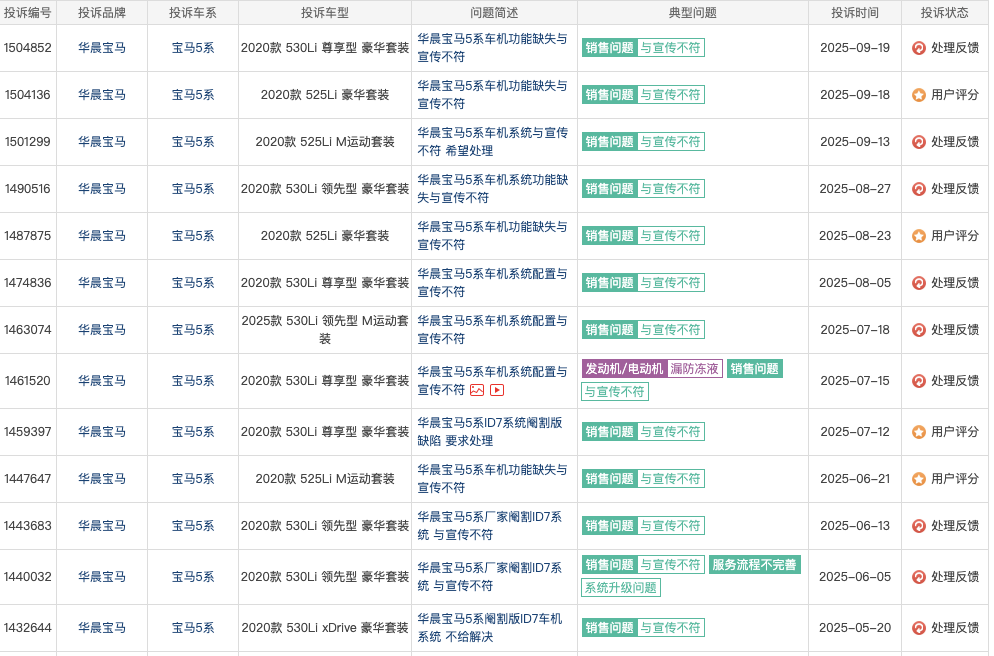Viewport: 994px width, 656px height.
Task: Click the 处理反馈 status icon for complaint 1443683
Action: point(918,526)
